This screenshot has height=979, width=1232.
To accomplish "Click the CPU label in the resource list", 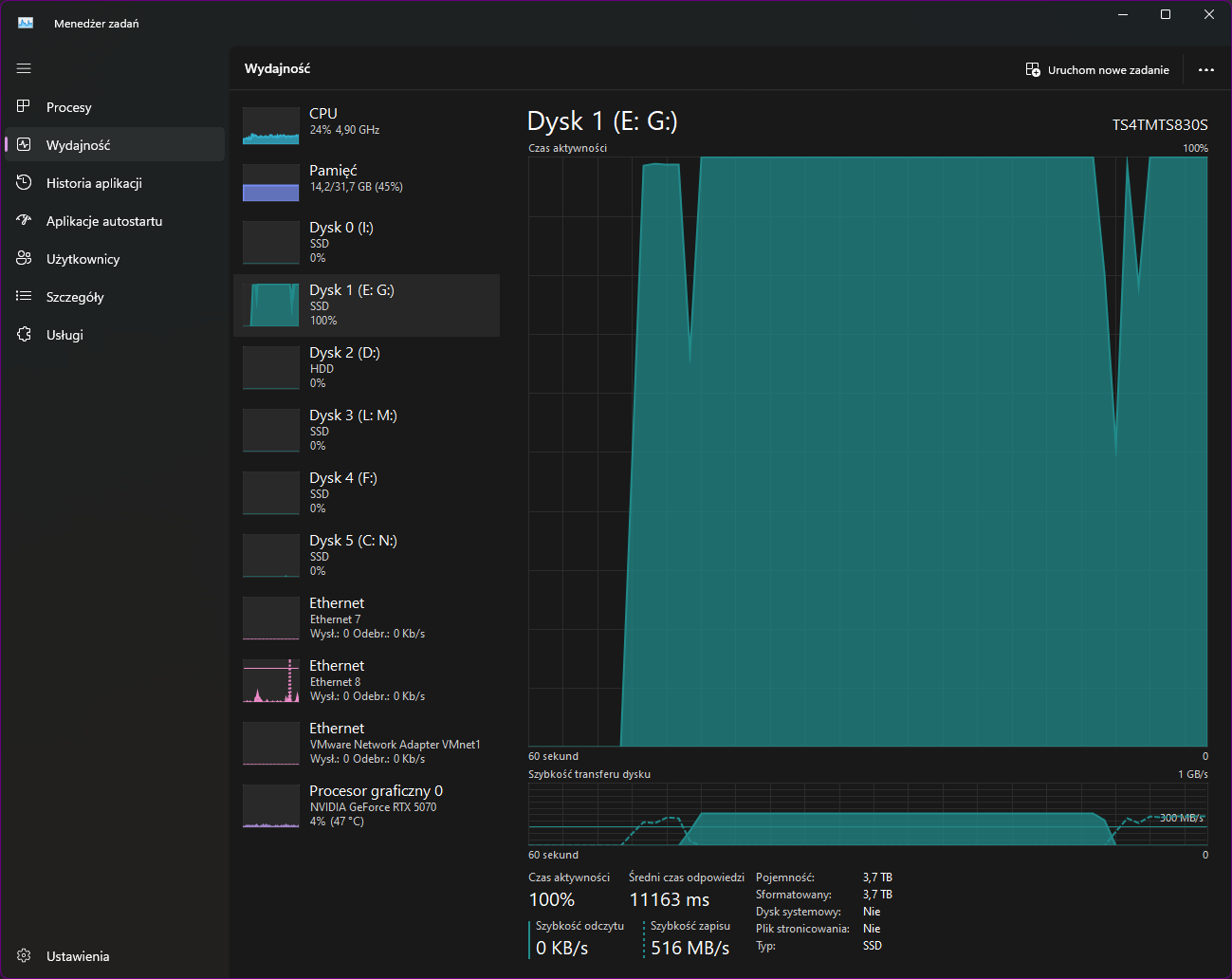I will pyautogui.click(x=323, y=114).
